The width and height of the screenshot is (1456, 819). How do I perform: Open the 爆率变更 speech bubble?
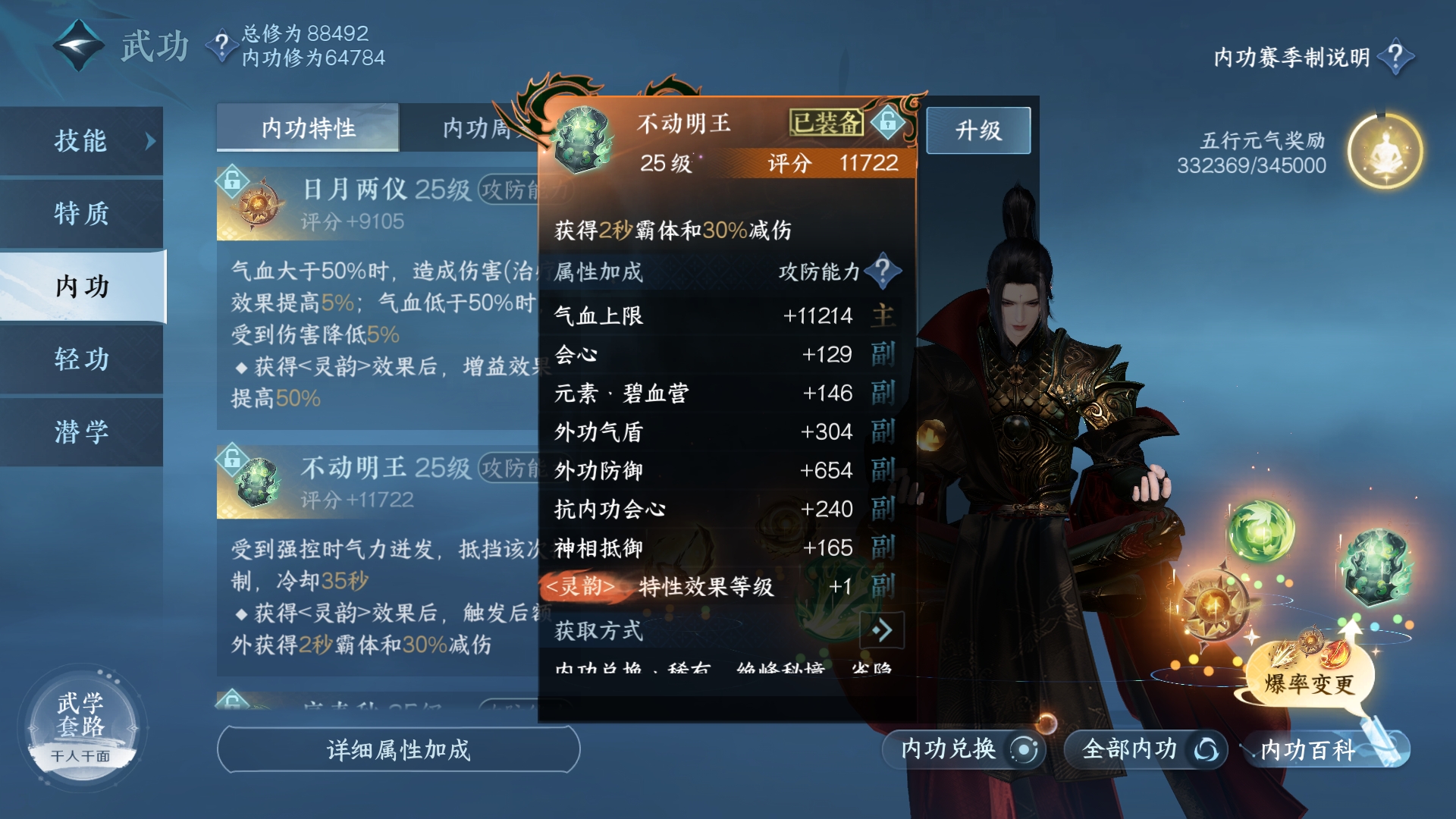1309,676
